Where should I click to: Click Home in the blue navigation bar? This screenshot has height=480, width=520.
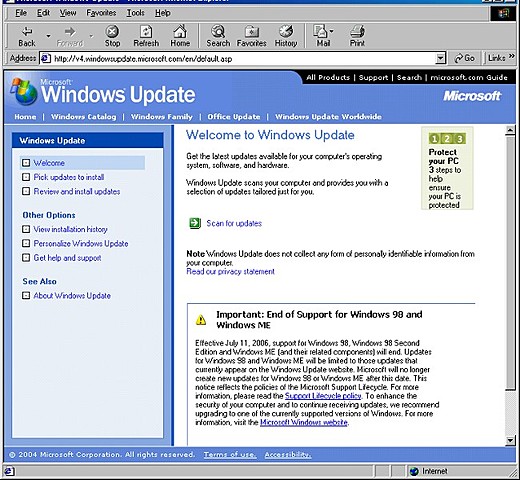(25, 117)
